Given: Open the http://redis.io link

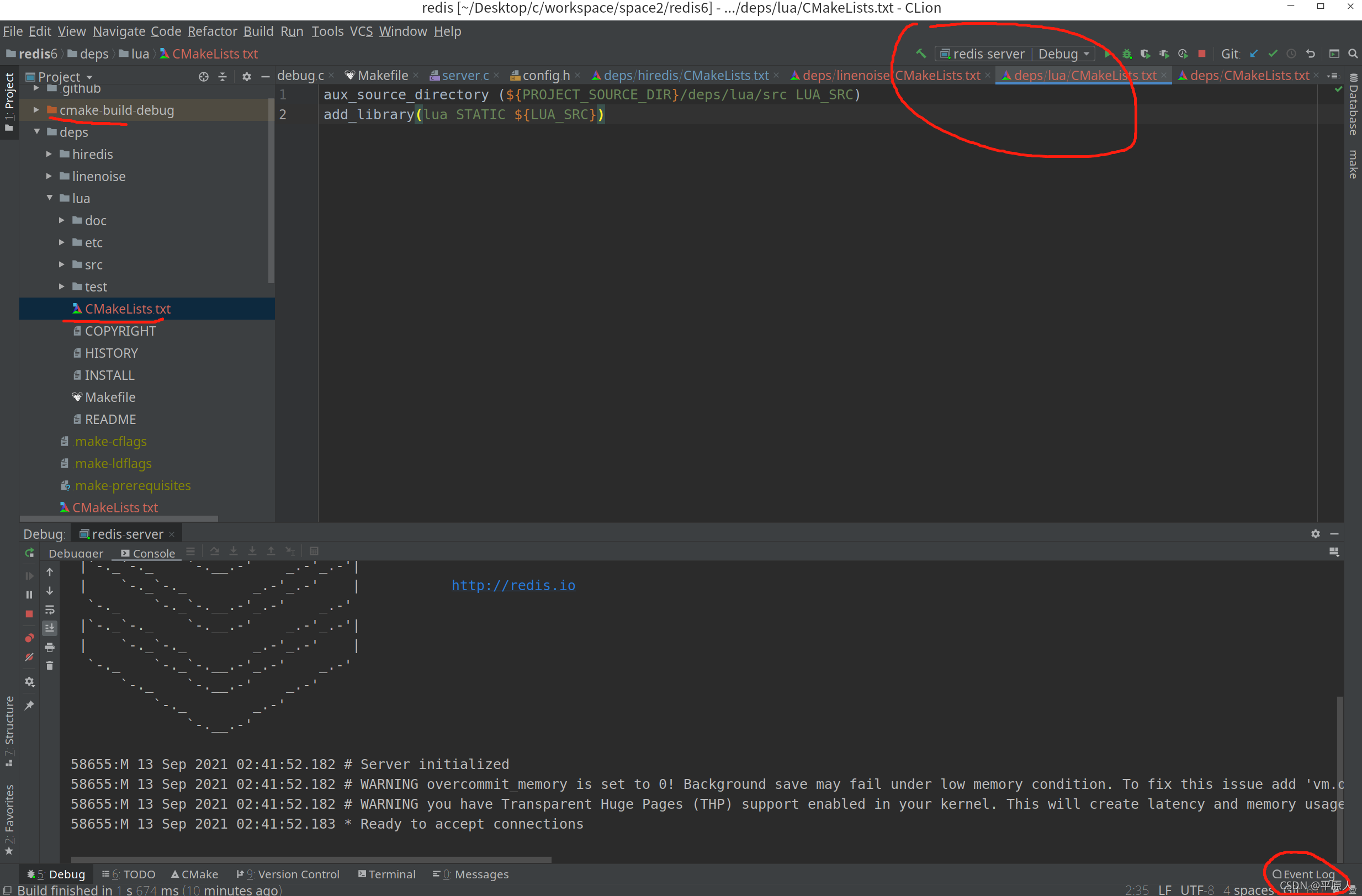Looking at the screenshot, I should (x=513, y=585).
